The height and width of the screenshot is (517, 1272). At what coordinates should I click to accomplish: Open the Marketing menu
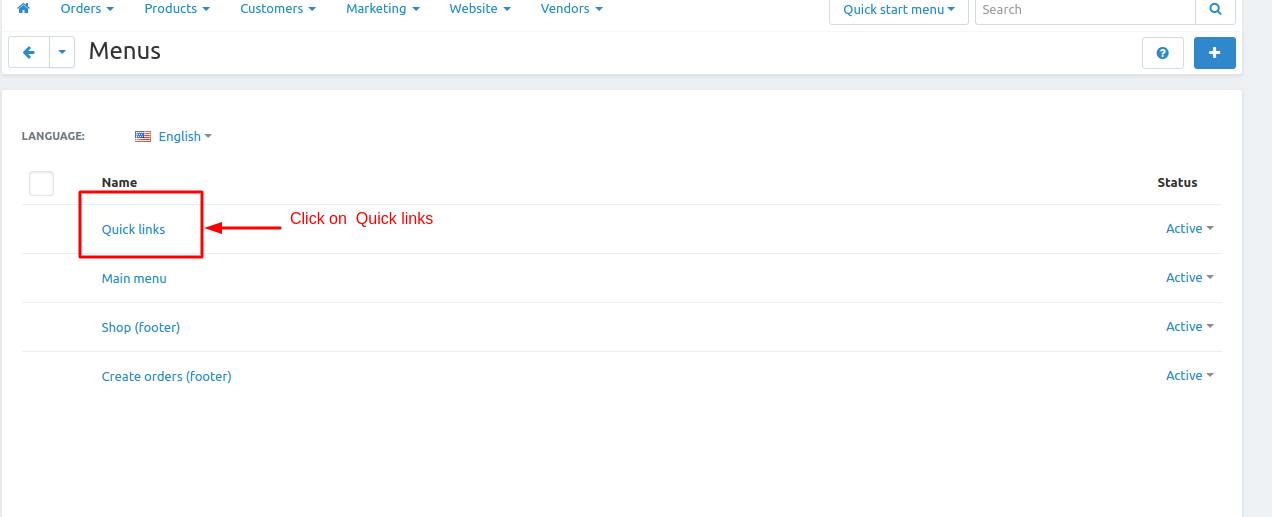382,9
